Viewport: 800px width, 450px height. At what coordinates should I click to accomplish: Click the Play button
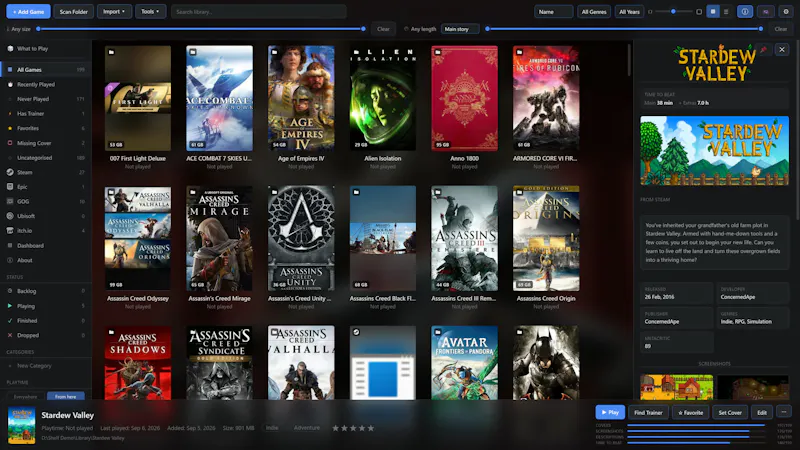coord(610,412)
